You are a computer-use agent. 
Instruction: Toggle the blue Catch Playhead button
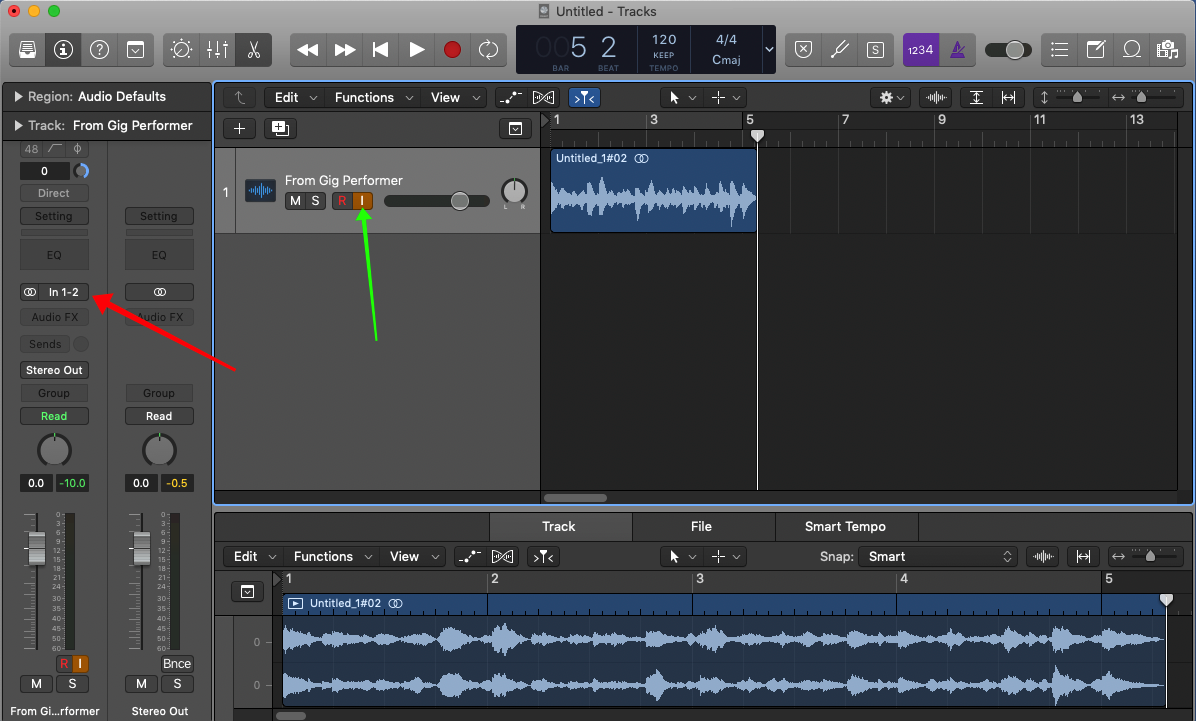[584, 98]
